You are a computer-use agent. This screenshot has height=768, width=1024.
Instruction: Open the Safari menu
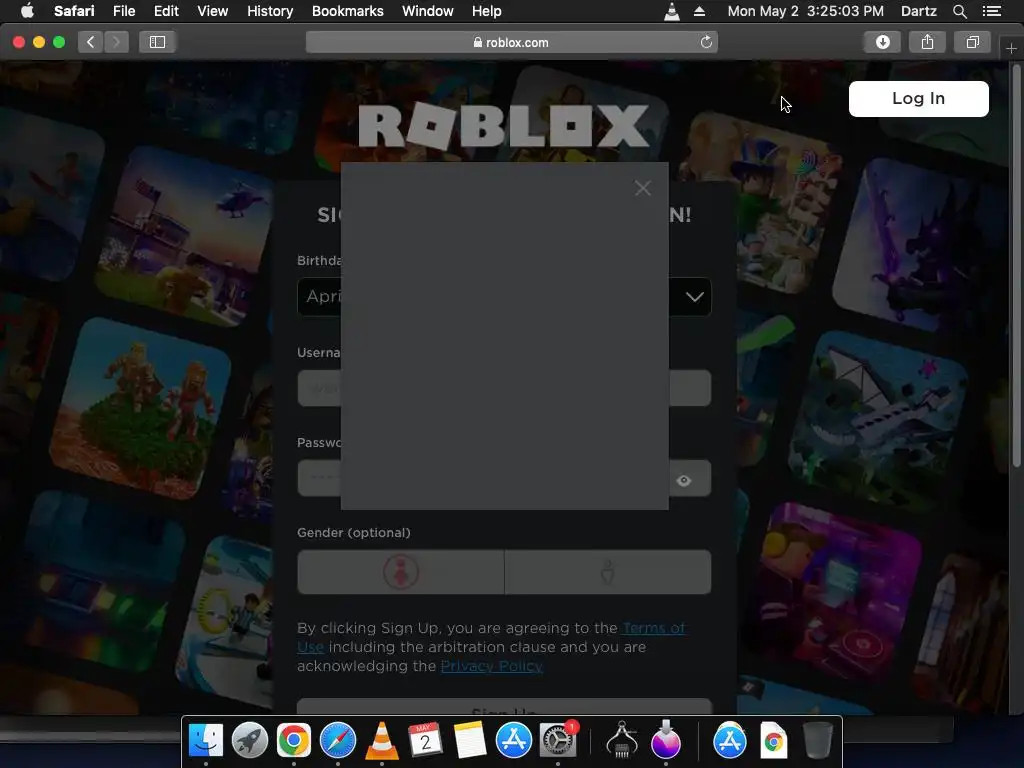coord(74,11)
